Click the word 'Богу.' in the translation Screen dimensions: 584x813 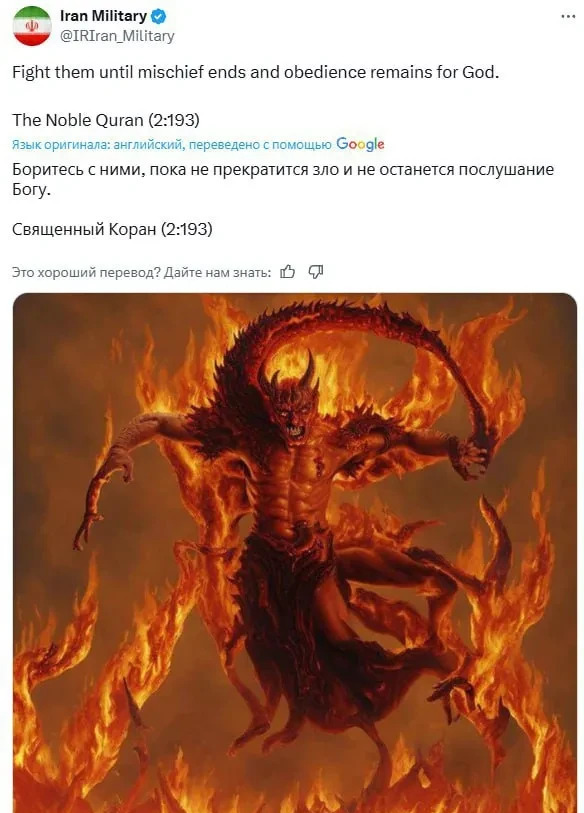[32, 190]
